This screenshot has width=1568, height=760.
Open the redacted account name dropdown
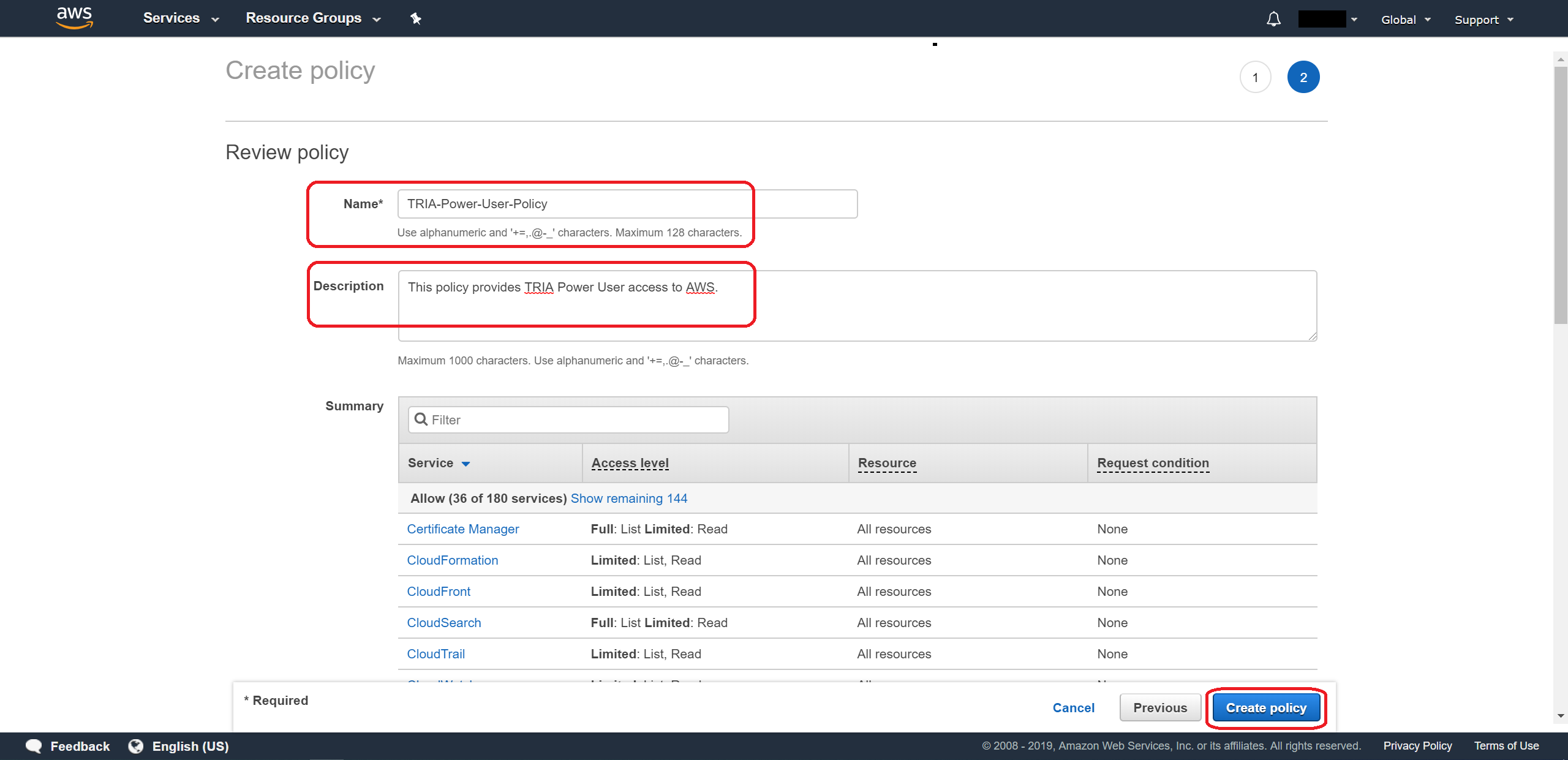coord(1328,19)
